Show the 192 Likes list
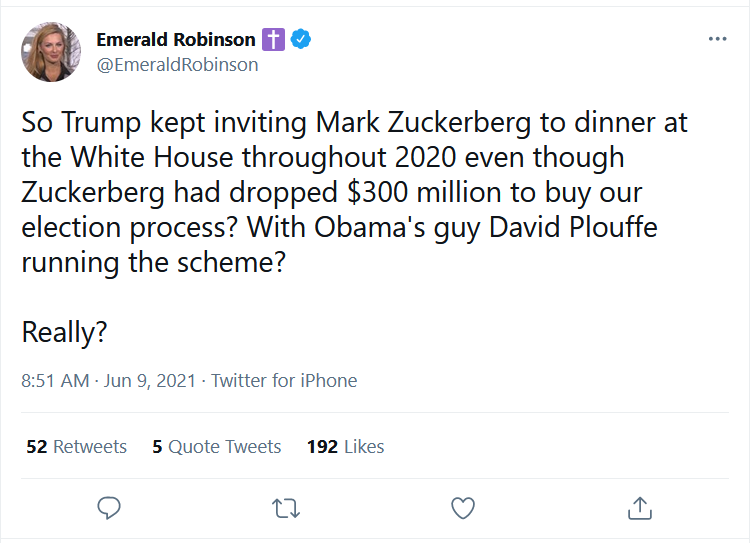 pyautogui.click(x=345, y=447)
